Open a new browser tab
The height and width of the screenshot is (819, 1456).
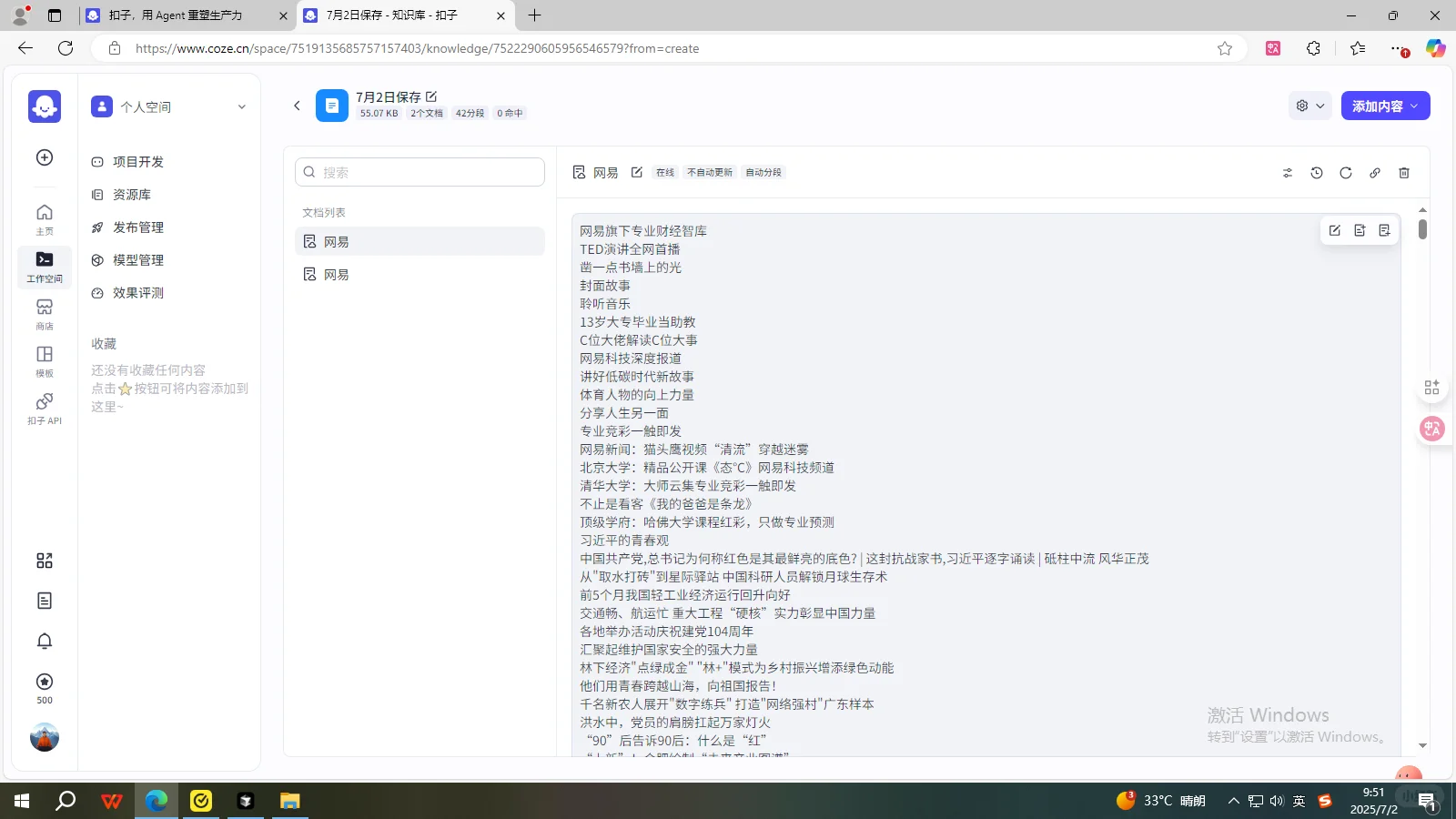click(x=534, y=15)
